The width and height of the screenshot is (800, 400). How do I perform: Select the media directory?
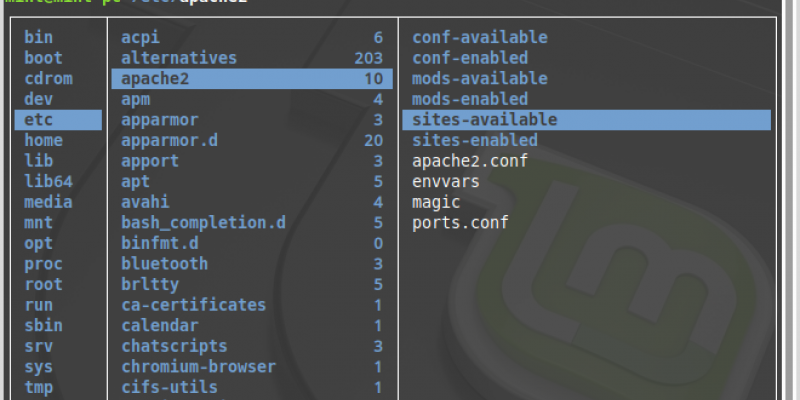pos(48,202)
